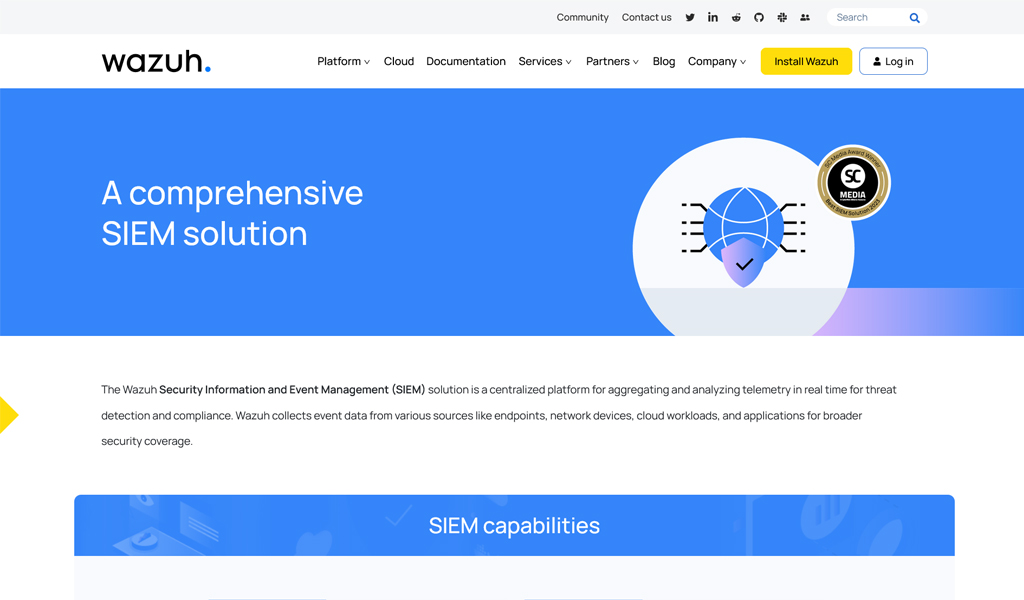Open the Wazuh Twitter page
1024x600 pixels.
click(x=690, y=17)
